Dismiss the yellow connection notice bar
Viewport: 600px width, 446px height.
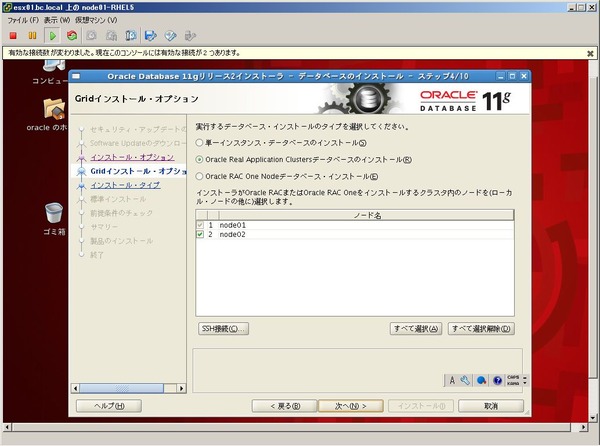[x=590, y=54]
